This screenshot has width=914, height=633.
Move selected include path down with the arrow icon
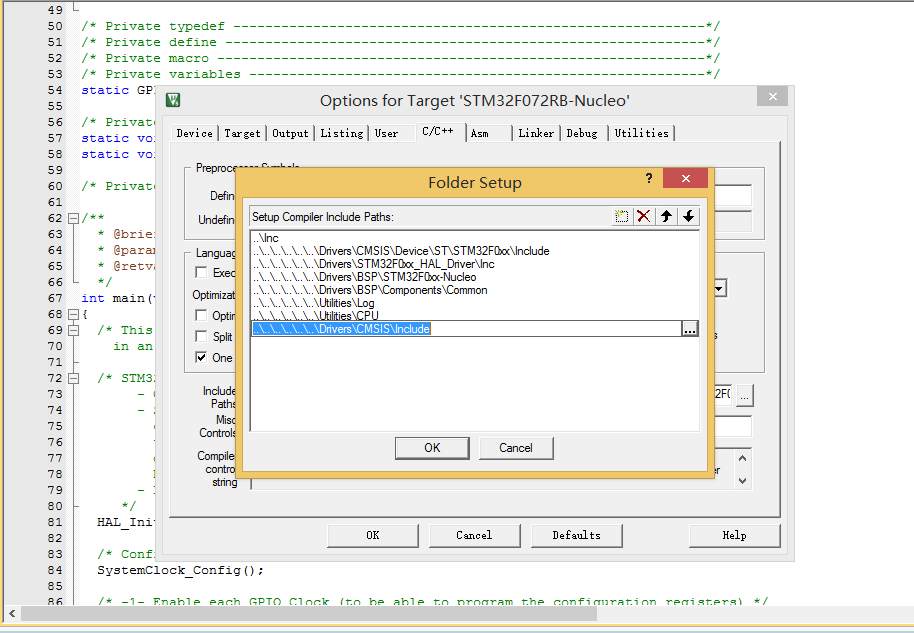tap(688, 217)
